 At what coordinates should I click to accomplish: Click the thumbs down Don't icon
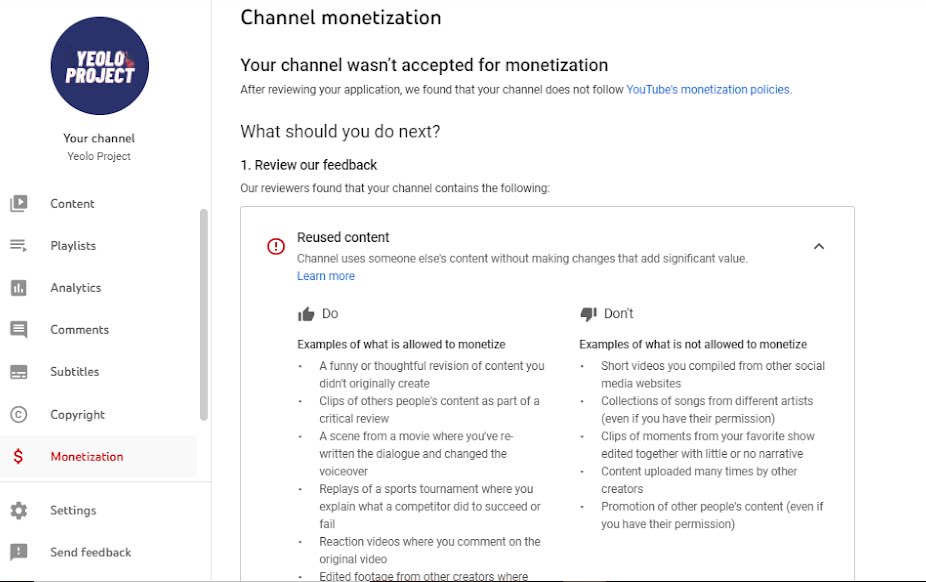tap(588, 314)
